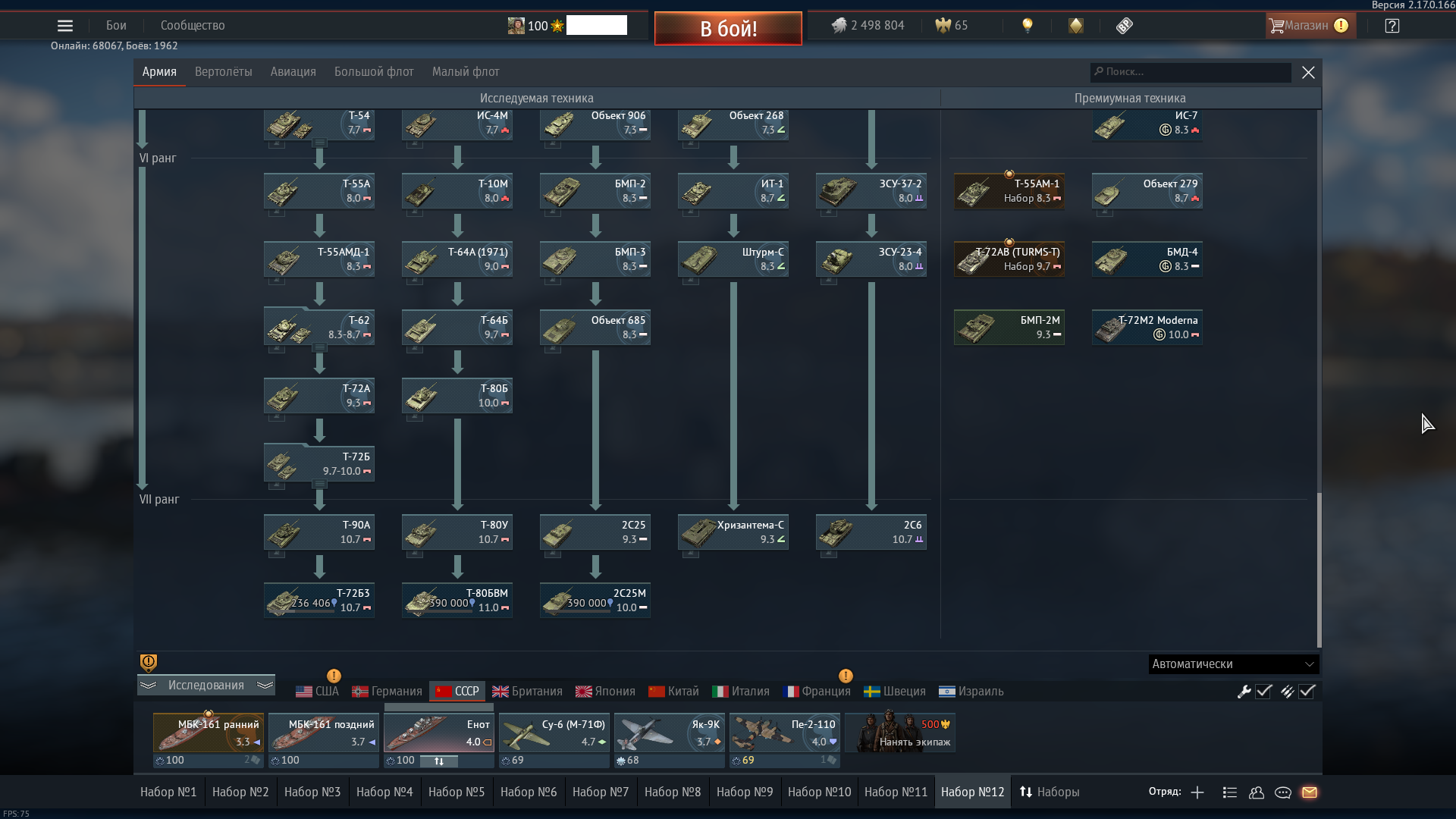Click the ticket icon in top bar
The width and height of the screenshot is (1456, 819).
click(x=1125, y=26)
